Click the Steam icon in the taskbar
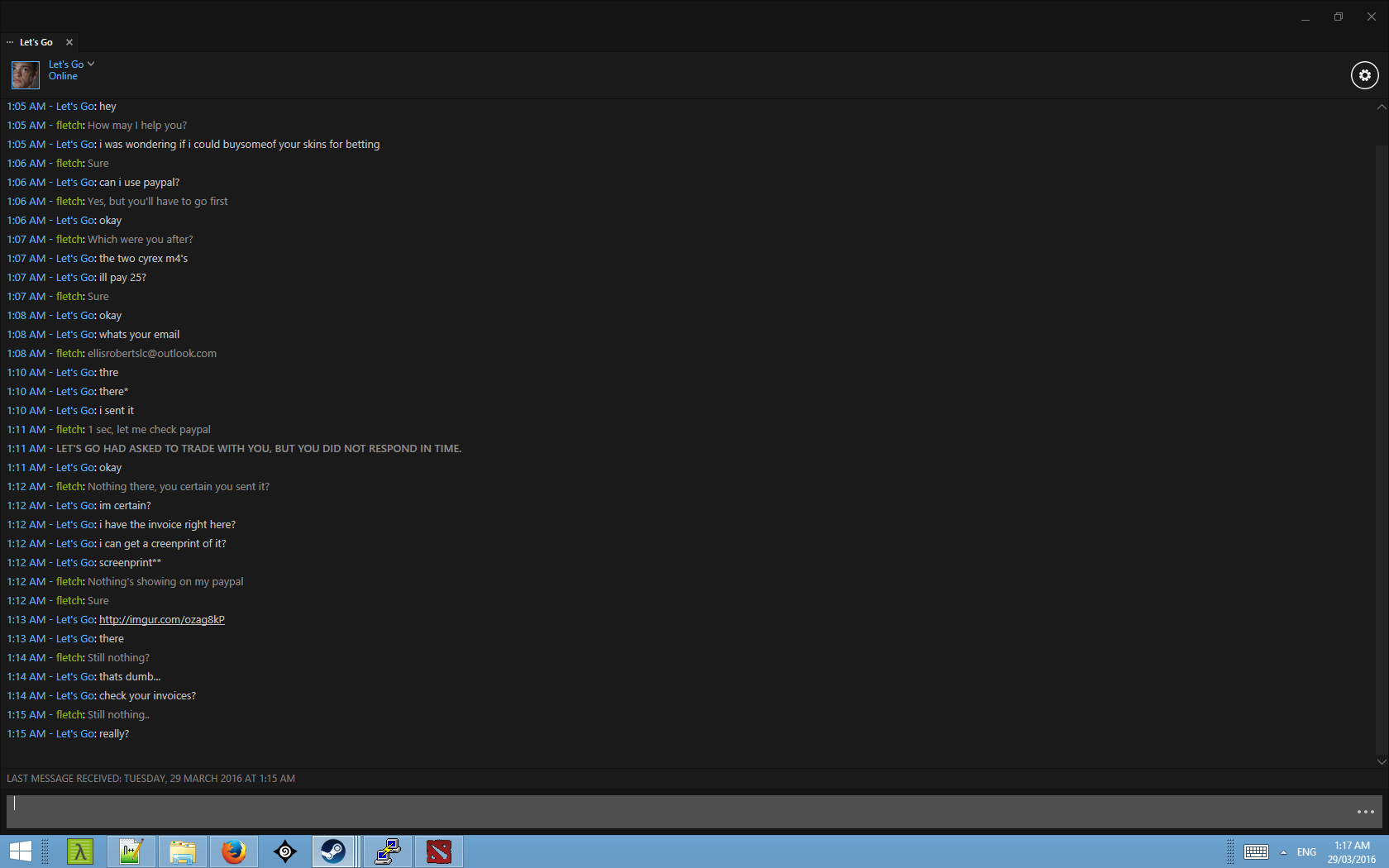 pyautogui.click(x=333, y=851)
